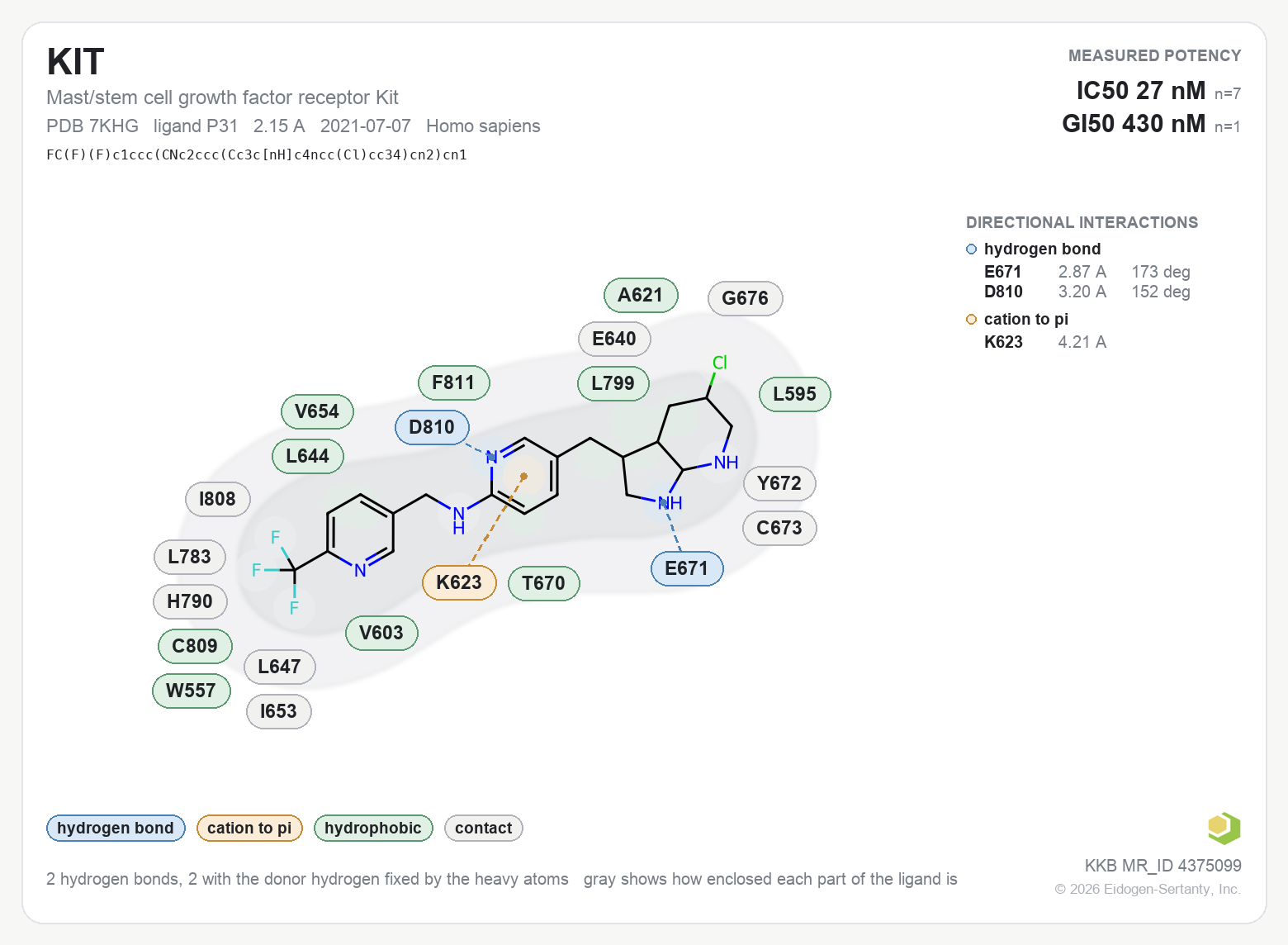Click residue label T670
The image size is (1288, 945).
543,583
